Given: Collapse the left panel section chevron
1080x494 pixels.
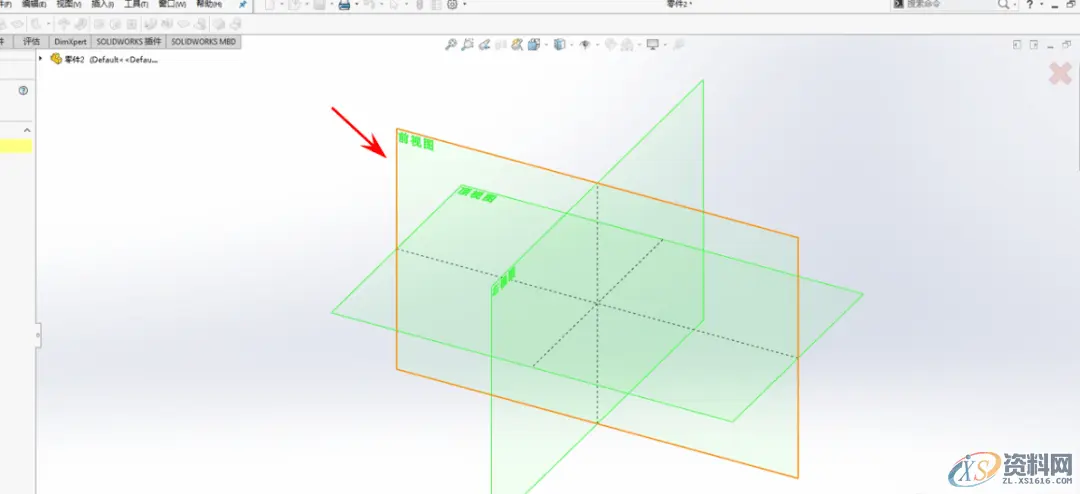Looking at the screenshot, I should (27, 130).
